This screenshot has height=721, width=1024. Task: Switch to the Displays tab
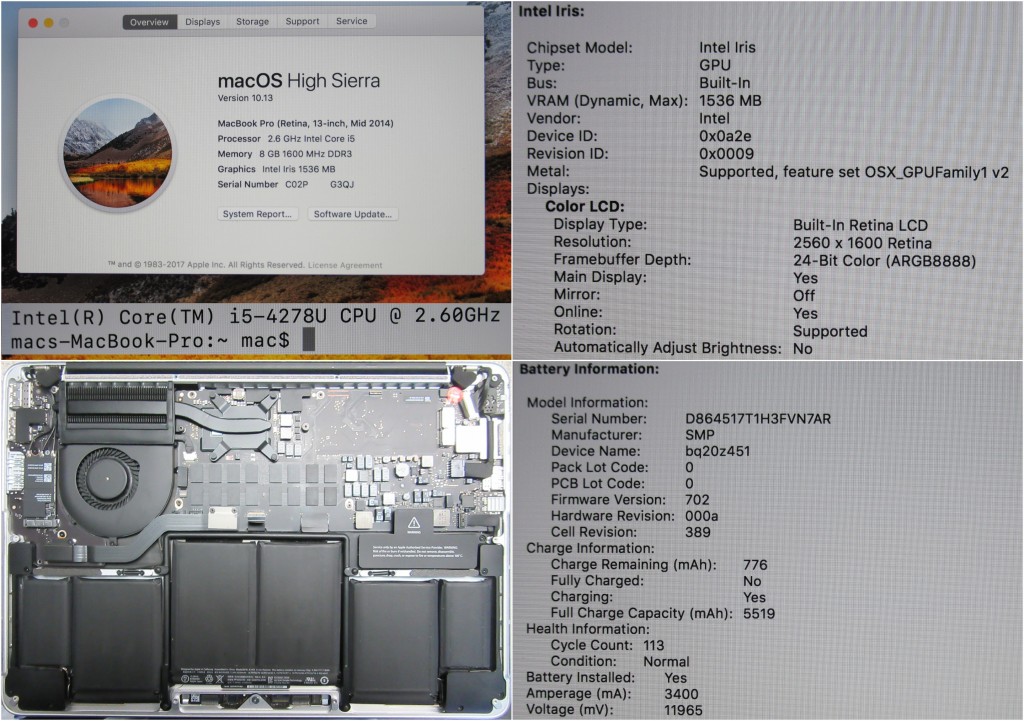click(202, 21)
